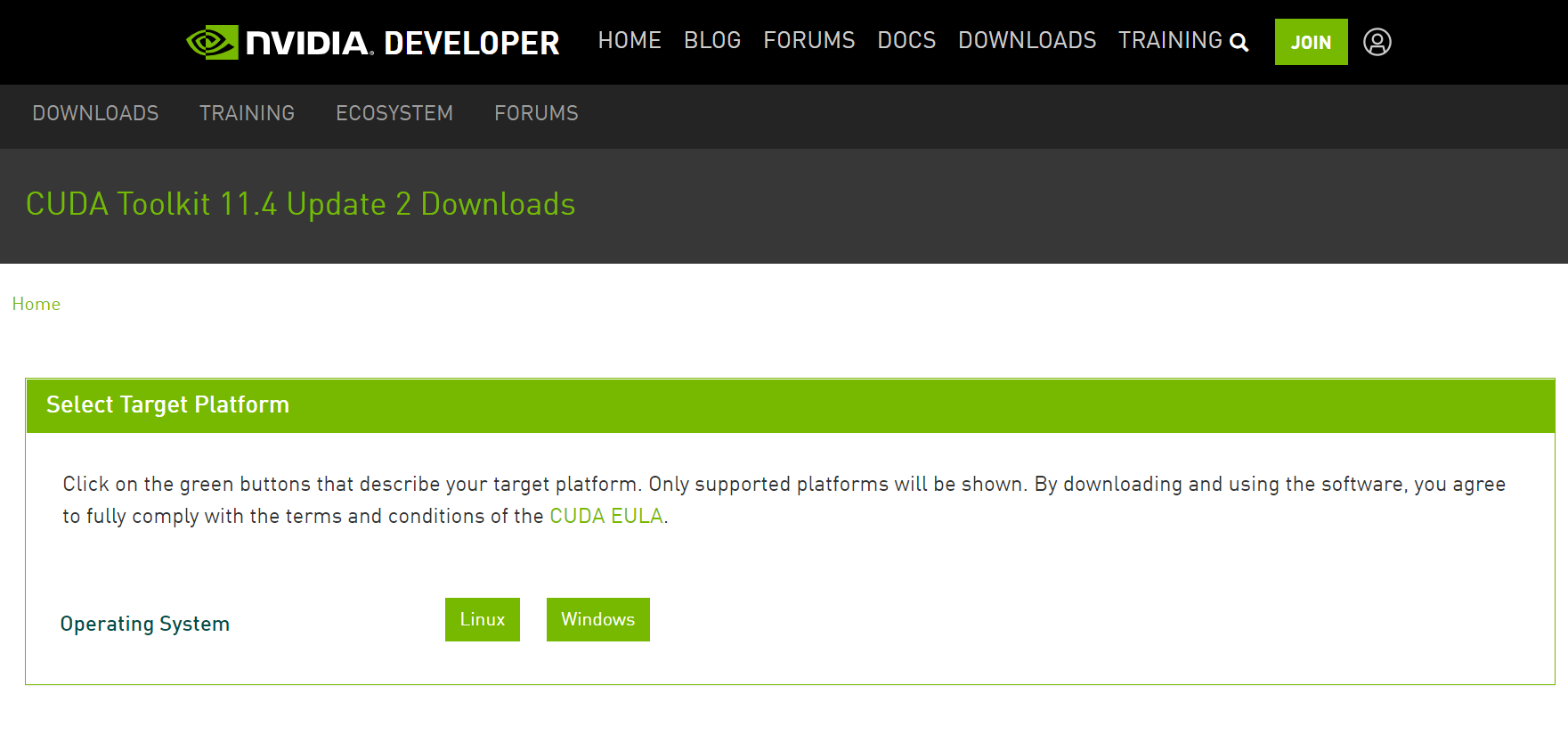
Task: Select FORUMS in the gray sub-navigation bar
Action: coord(536,113)
